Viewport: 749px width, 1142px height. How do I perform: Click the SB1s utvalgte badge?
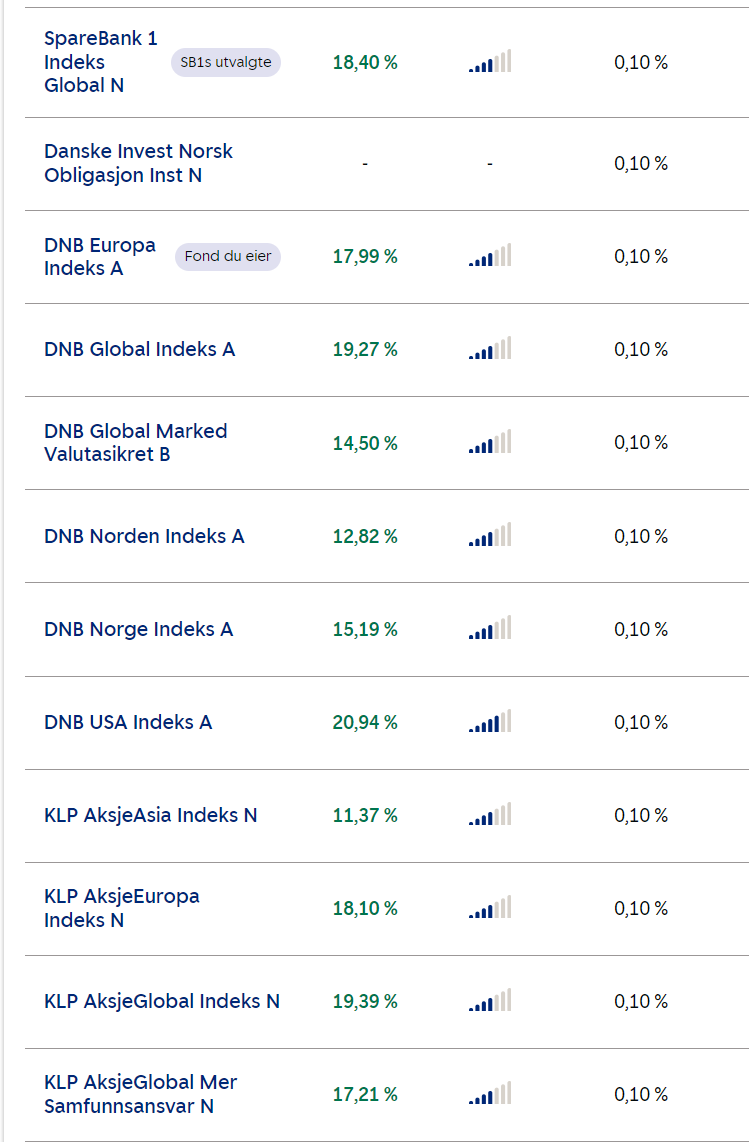(226, 63)
